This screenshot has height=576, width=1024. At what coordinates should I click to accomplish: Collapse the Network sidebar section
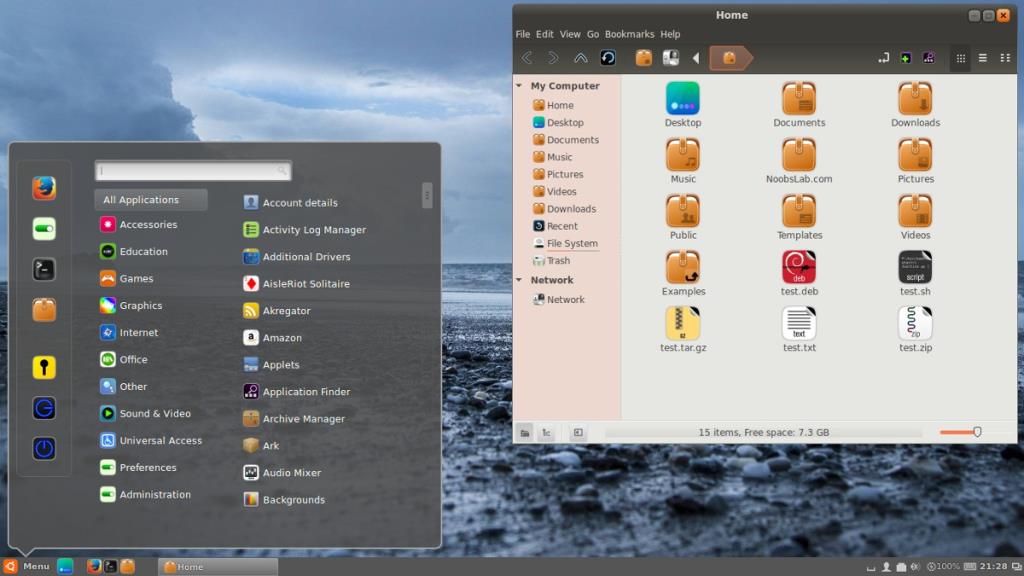click(x=519, y=280)
